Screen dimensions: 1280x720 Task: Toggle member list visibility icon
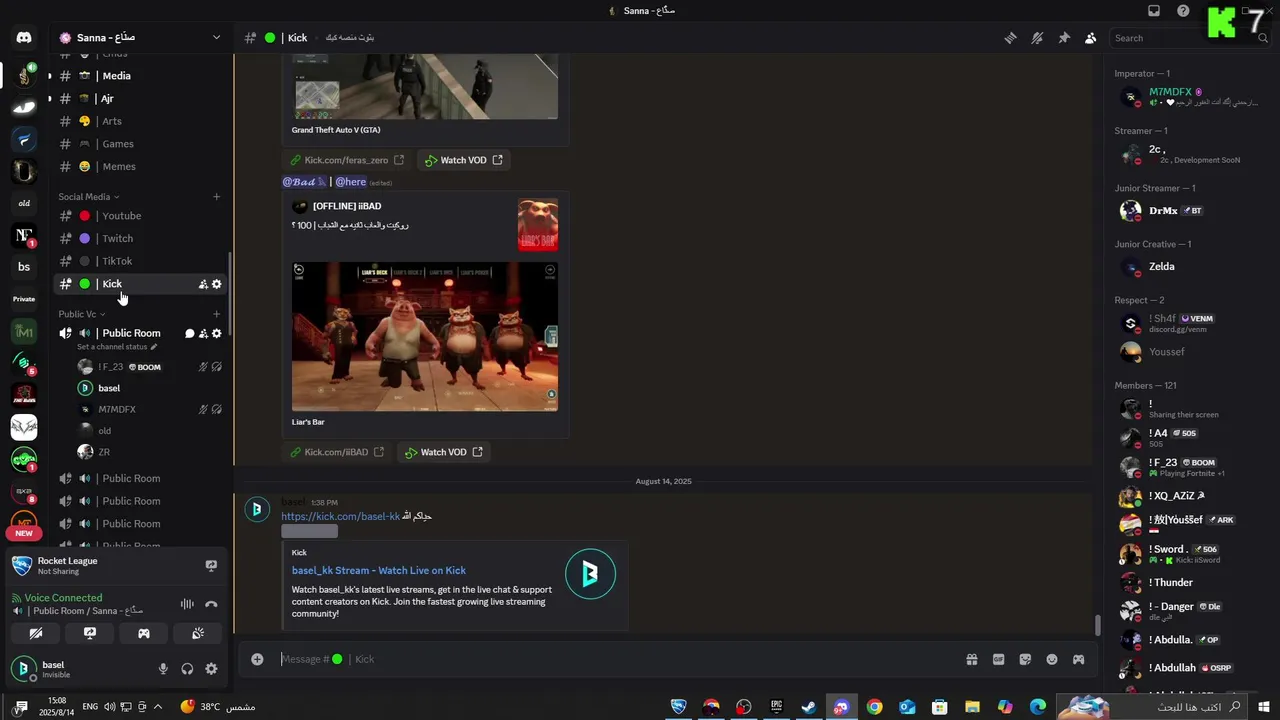(x=1090, y=38)
